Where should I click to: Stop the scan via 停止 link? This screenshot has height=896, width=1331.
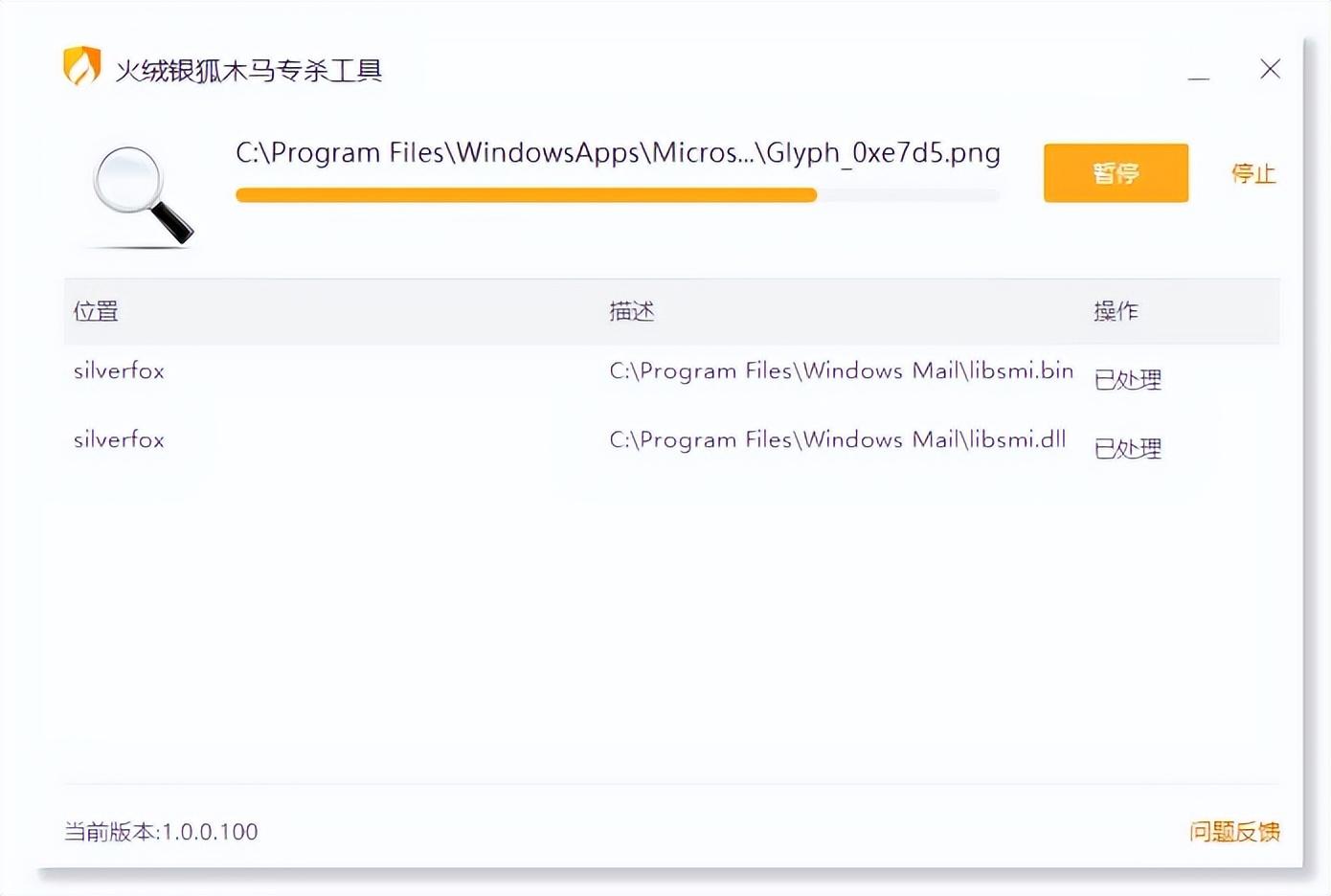[x=1253, y=173]
